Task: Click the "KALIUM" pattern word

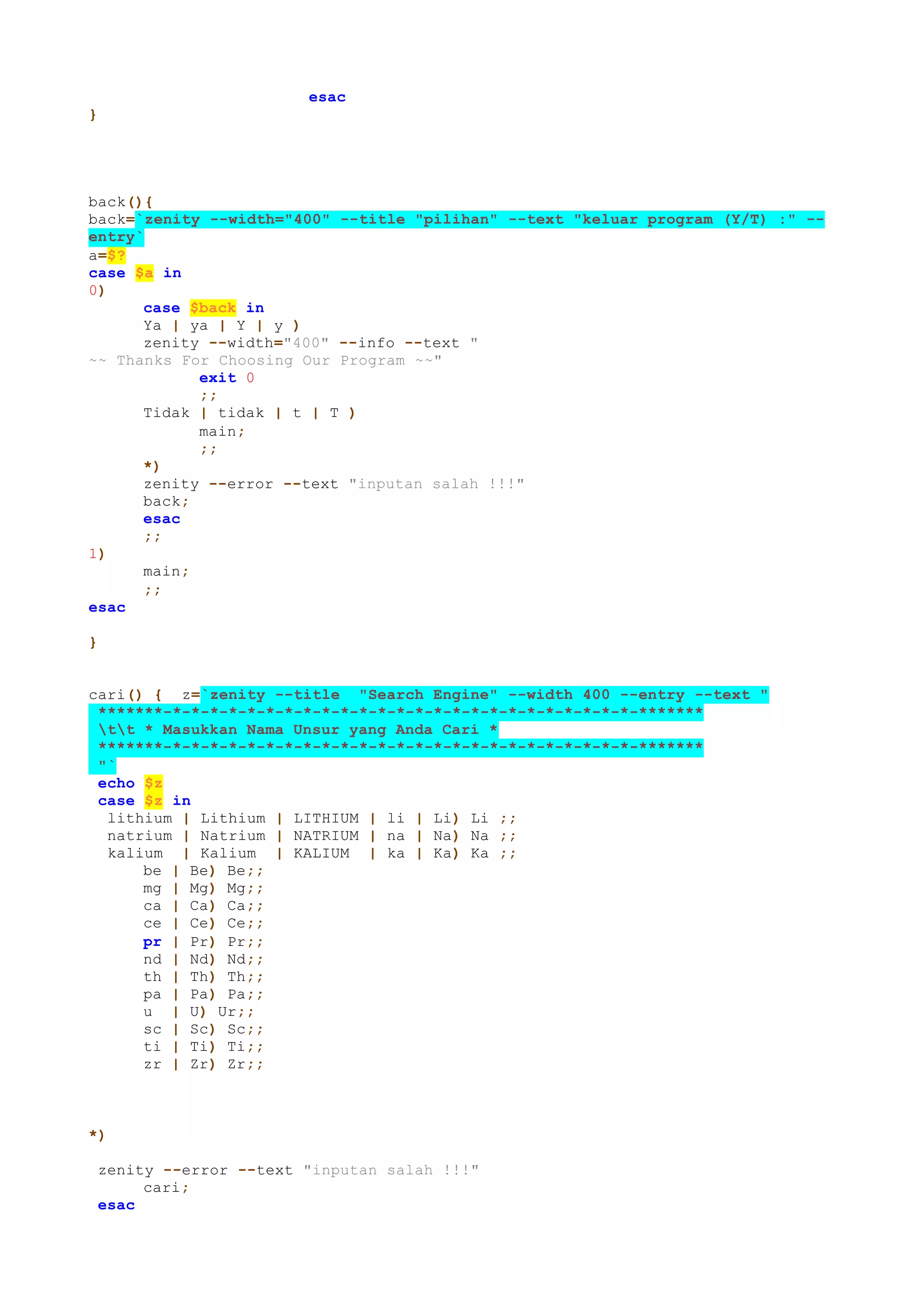Action: pyautogui.click(x=322, y=853)
